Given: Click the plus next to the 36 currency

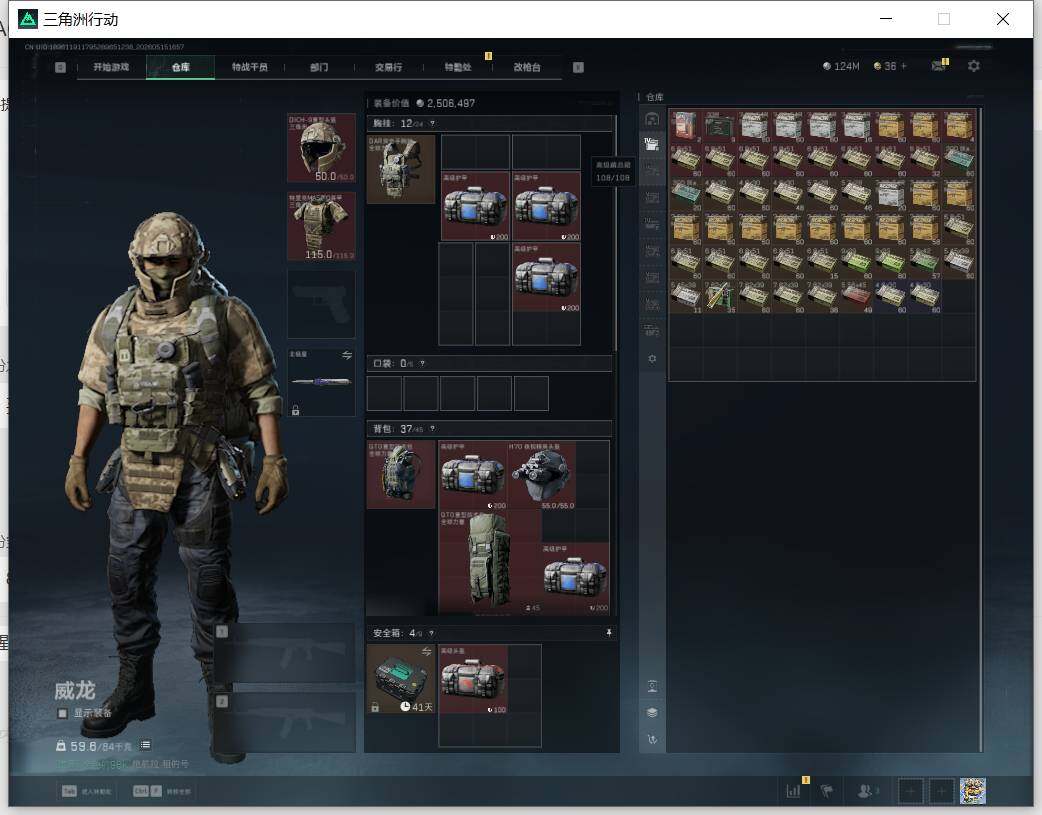Looking at the screenshot, I should coord(903,66).
